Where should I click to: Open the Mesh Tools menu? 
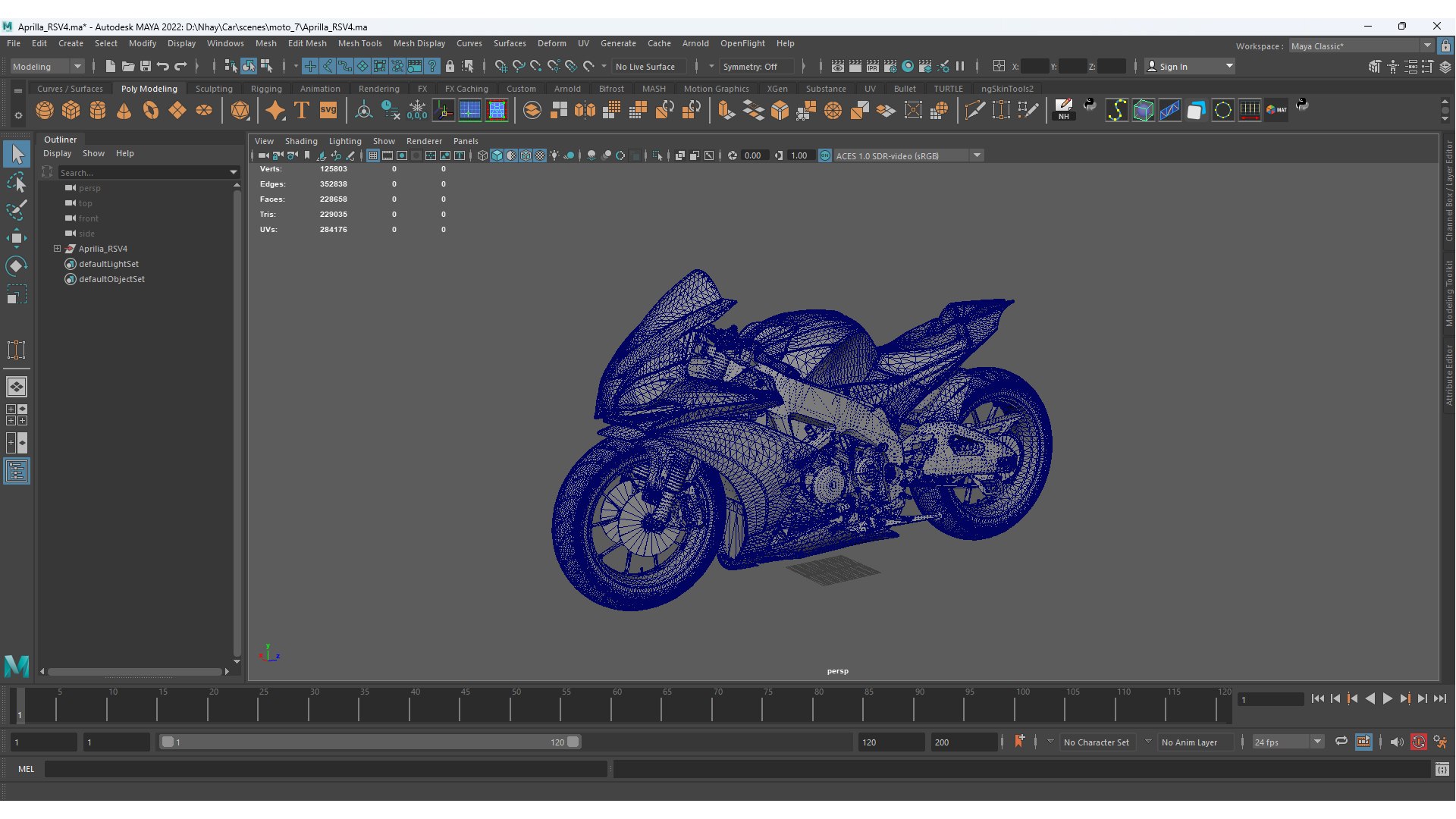[359, 43]
